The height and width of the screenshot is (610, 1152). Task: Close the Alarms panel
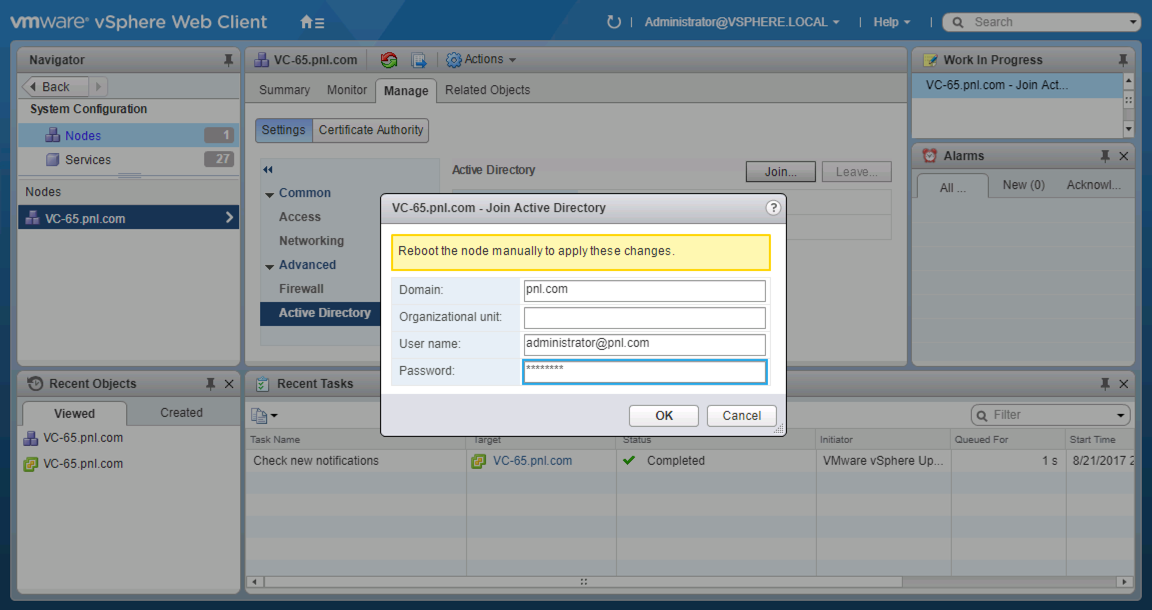coord(1123,156)
